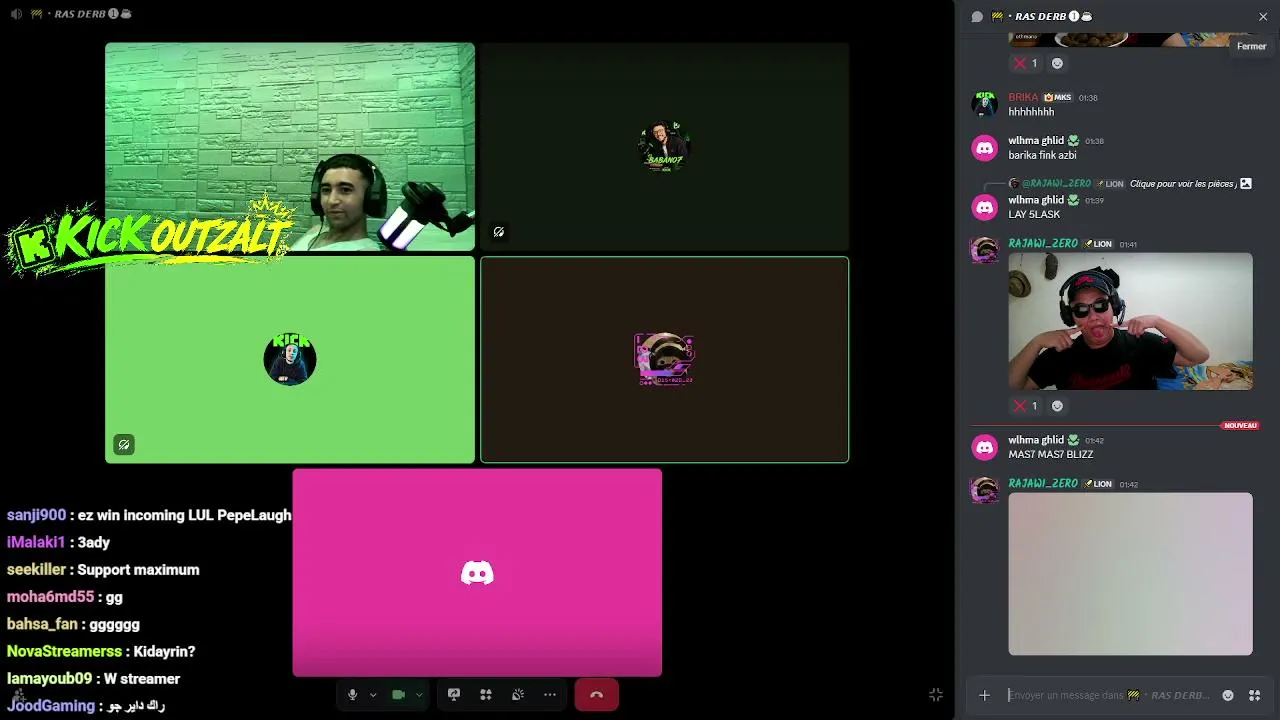The width and height of the screenshot is (1280, 720).
Task: Disconnect from the voice call
Action: [x=596, y=695]
